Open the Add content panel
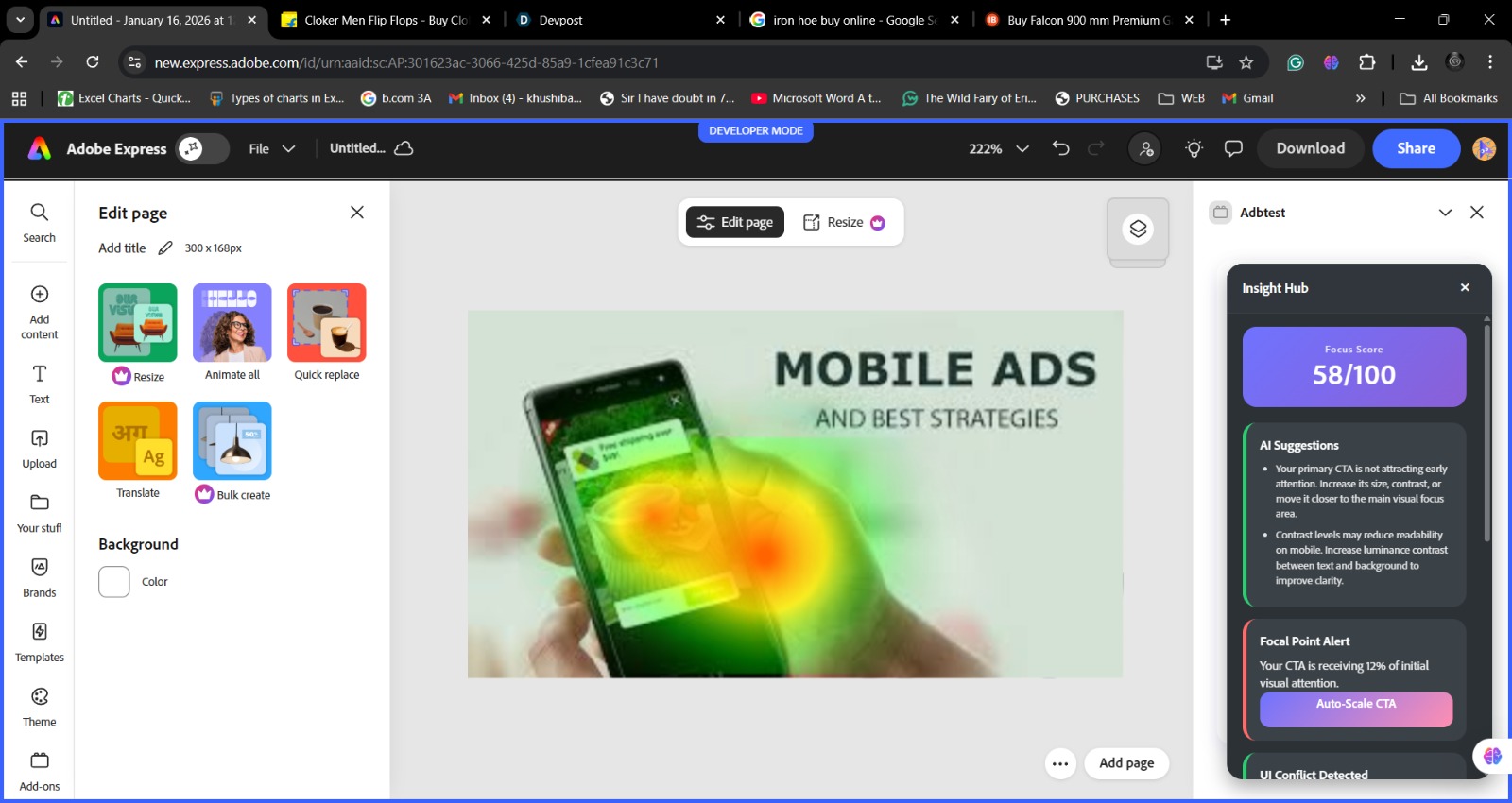1512x803 pixels. (39, 312)
